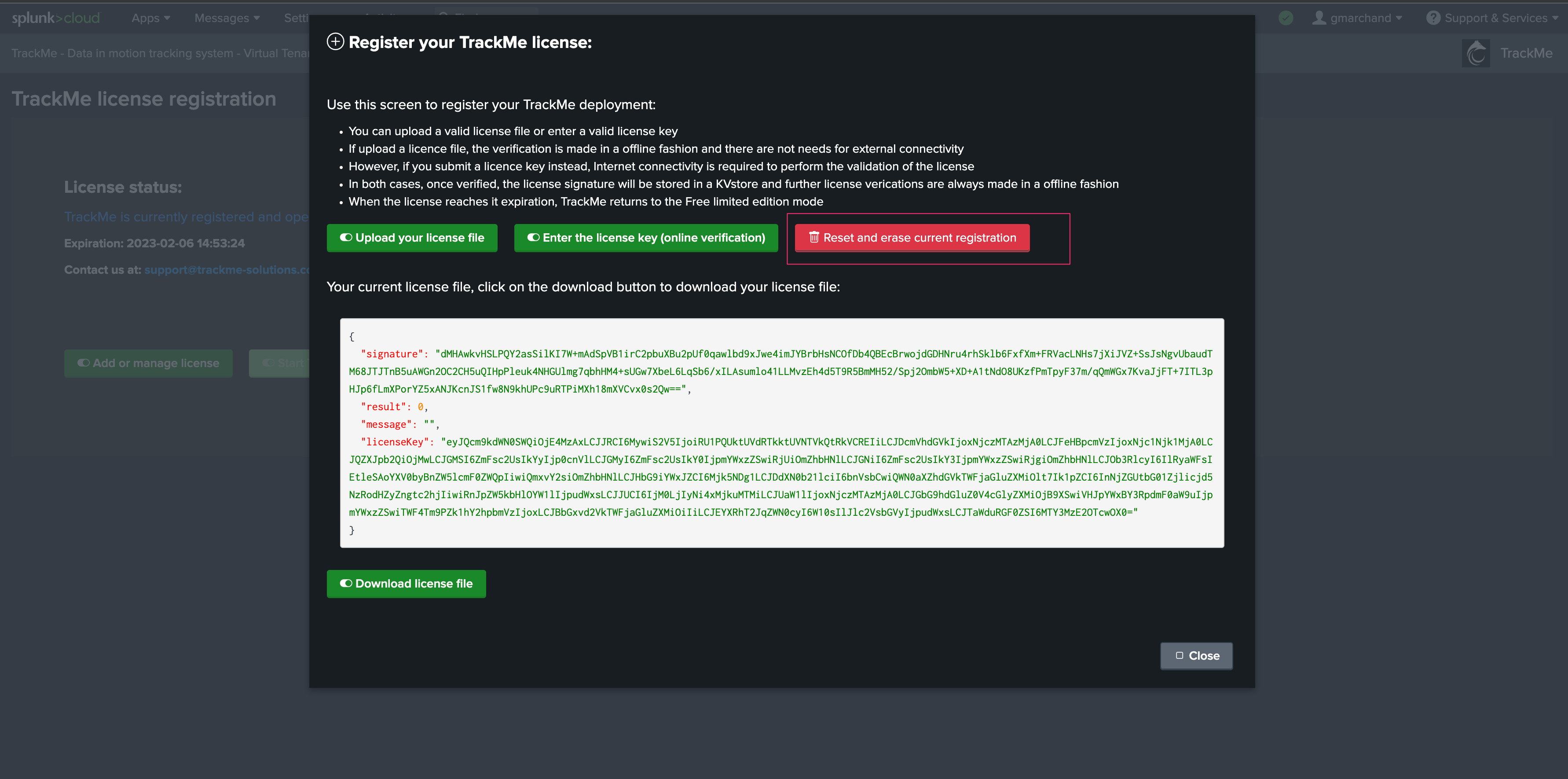Click the Add or manage license button

coord(148,364)
